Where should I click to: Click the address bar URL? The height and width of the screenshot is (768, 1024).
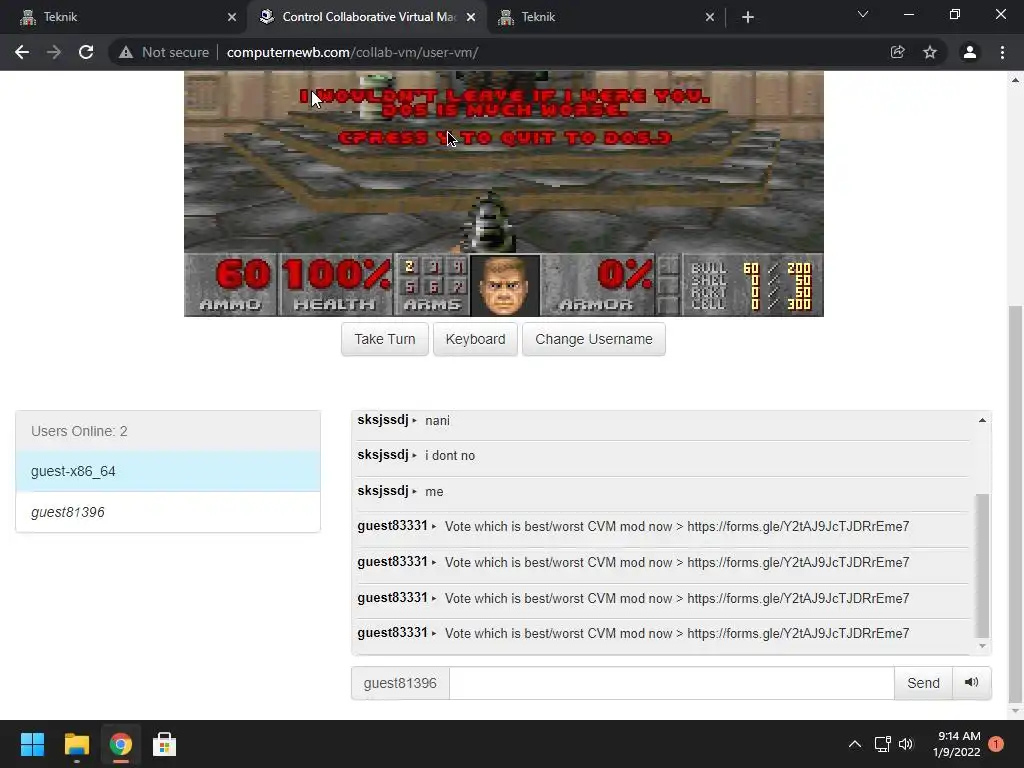(x=353, y=52)
